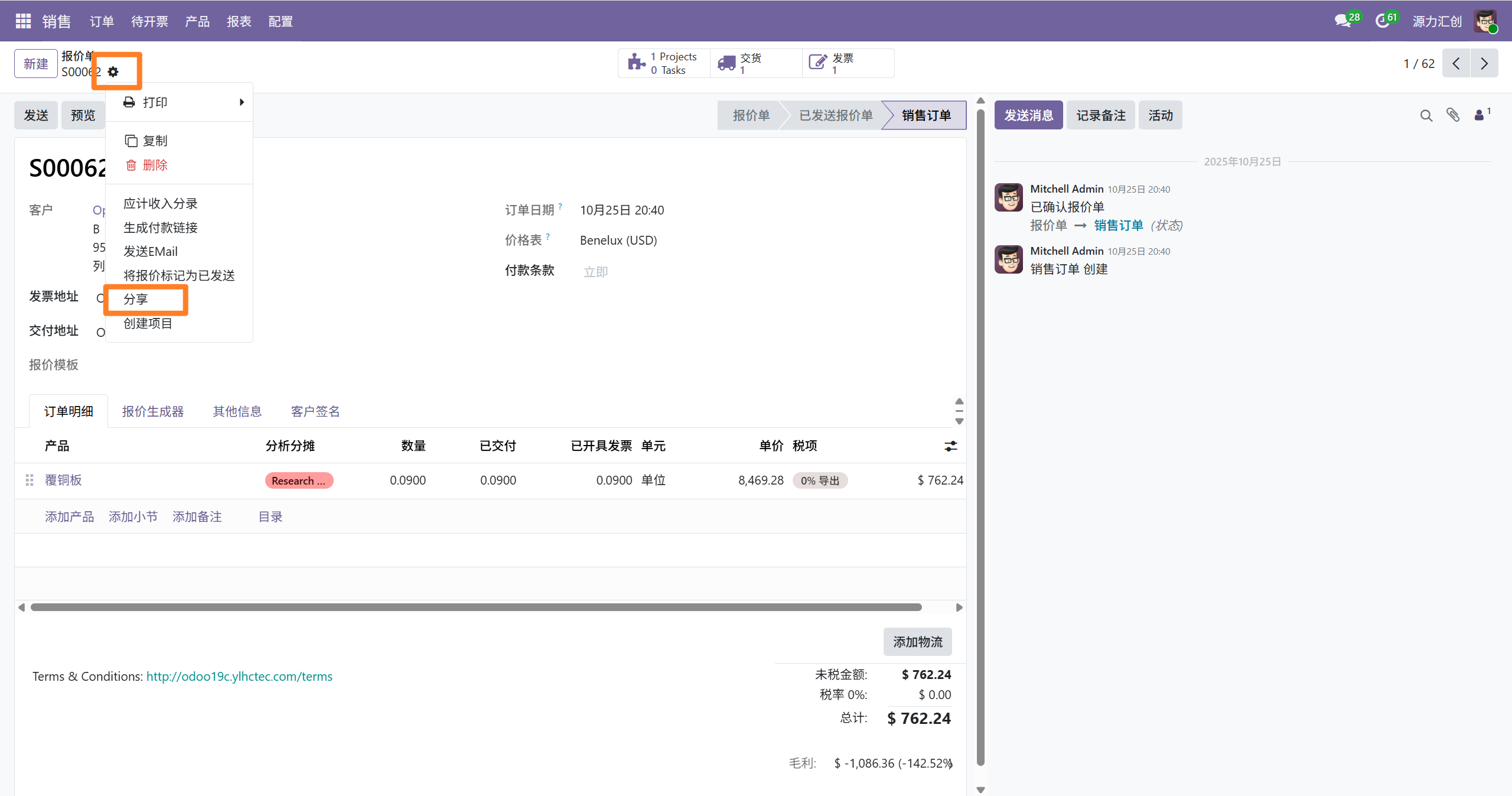
Task: Switch to the 其他信息 tab
Action: pos(237,411)
